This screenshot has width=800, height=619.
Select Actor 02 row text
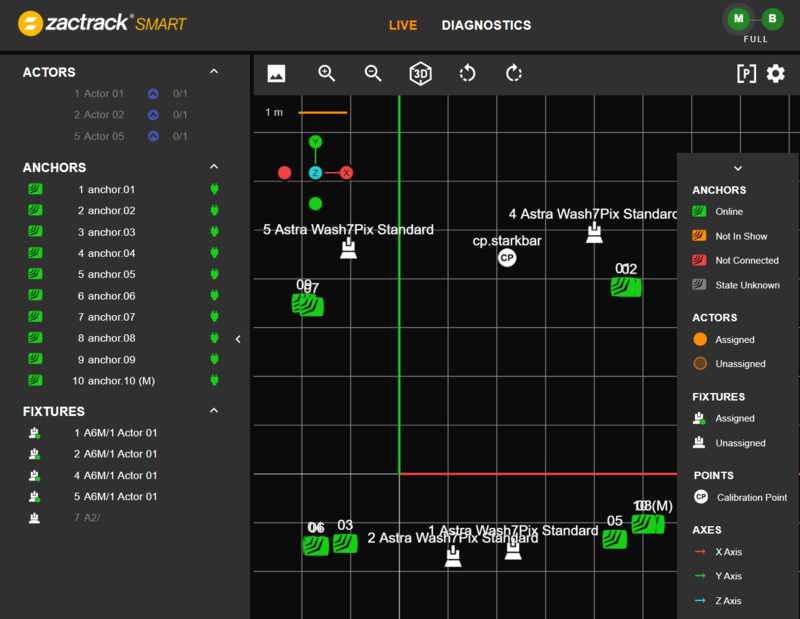[x=99, y=115]
